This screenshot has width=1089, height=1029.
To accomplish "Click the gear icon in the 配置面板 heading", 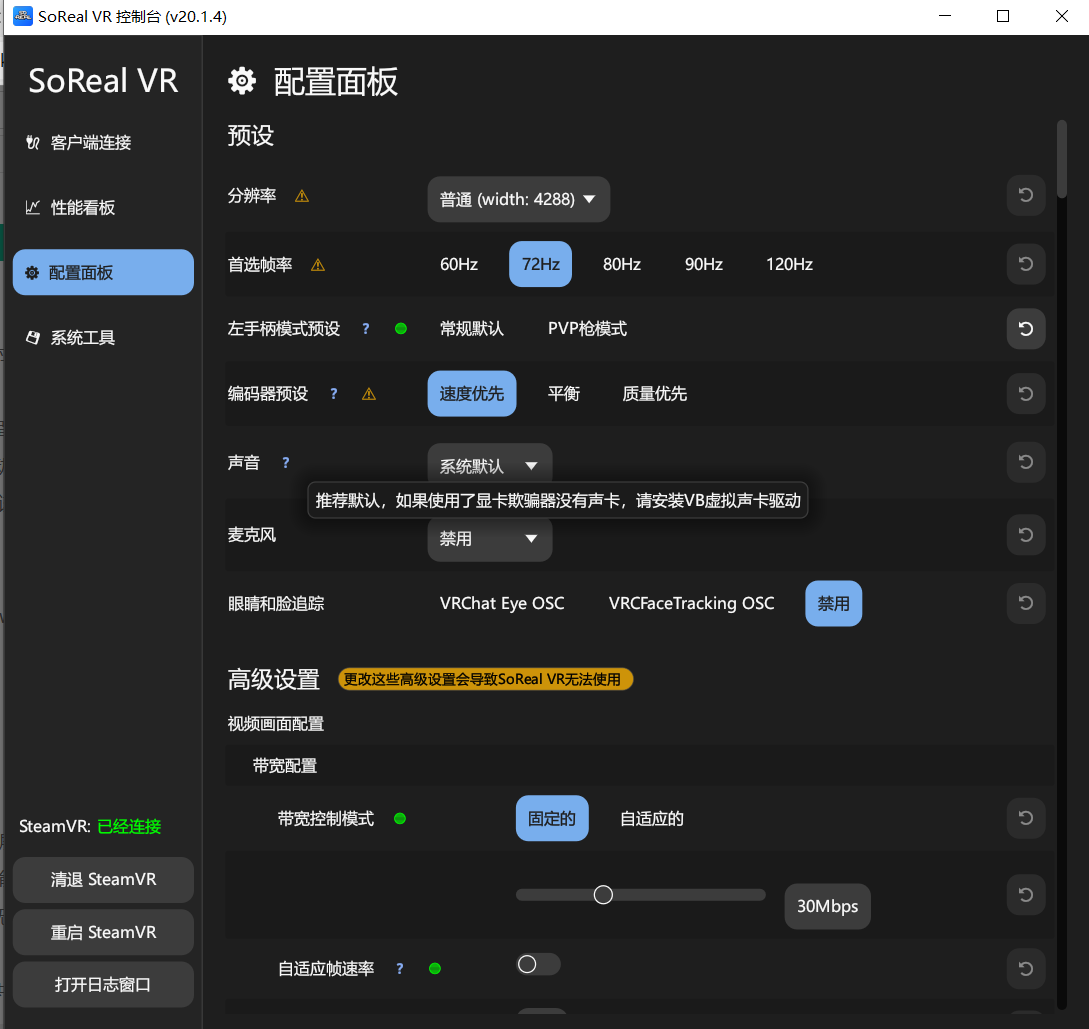I will coord(242,81).
